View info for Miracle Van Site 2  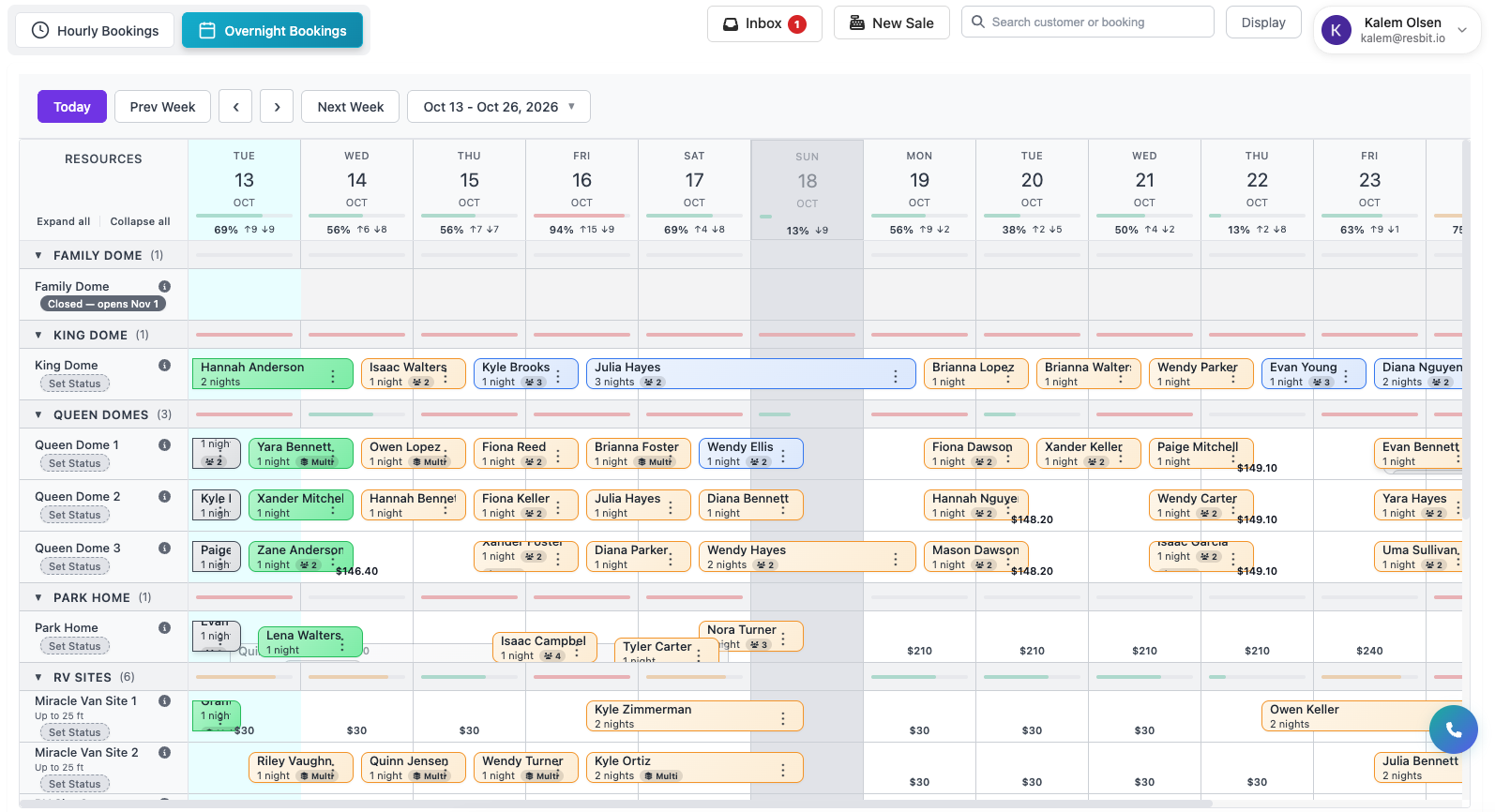point(164,753)
